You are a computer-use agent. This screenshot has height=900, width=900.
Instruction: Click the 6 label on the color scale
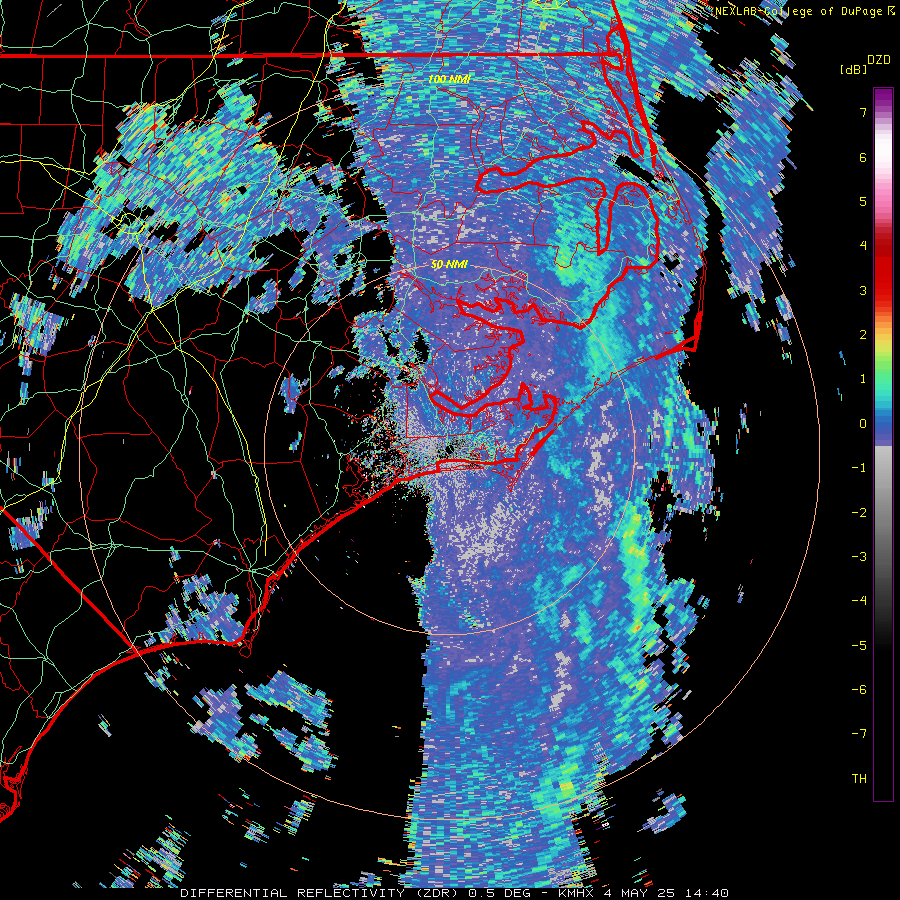863,157
